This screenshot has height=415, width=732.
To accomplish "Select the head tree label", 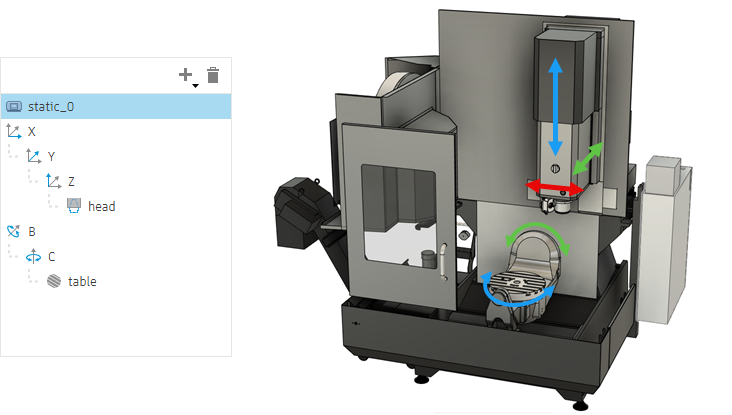I will (102, 206).
